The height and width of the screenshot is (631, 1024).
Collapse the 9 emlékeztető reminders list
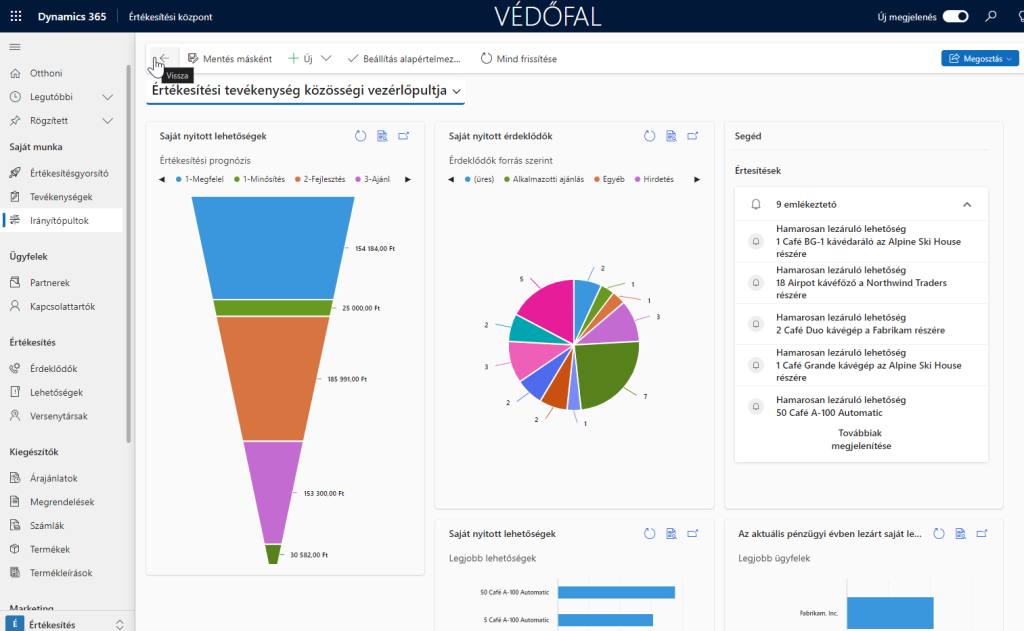click(x=967, y=204)
